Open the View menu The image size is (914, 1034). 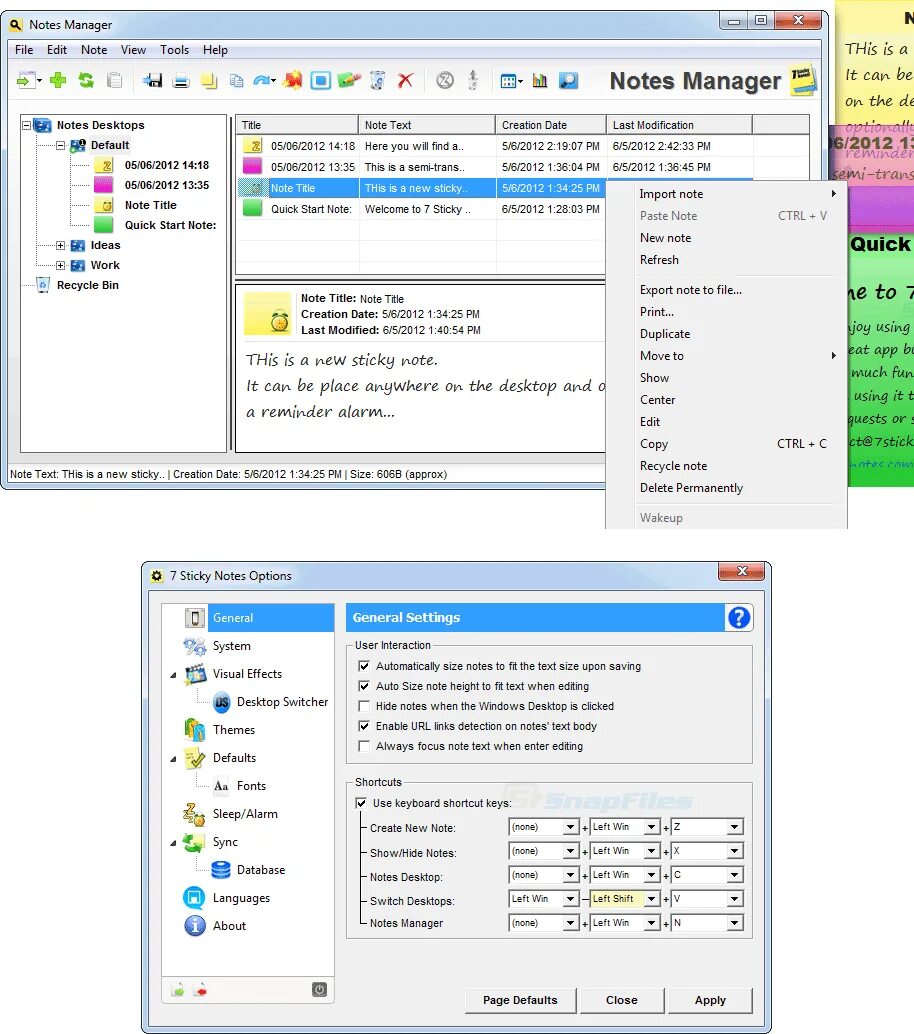(133, 50)
